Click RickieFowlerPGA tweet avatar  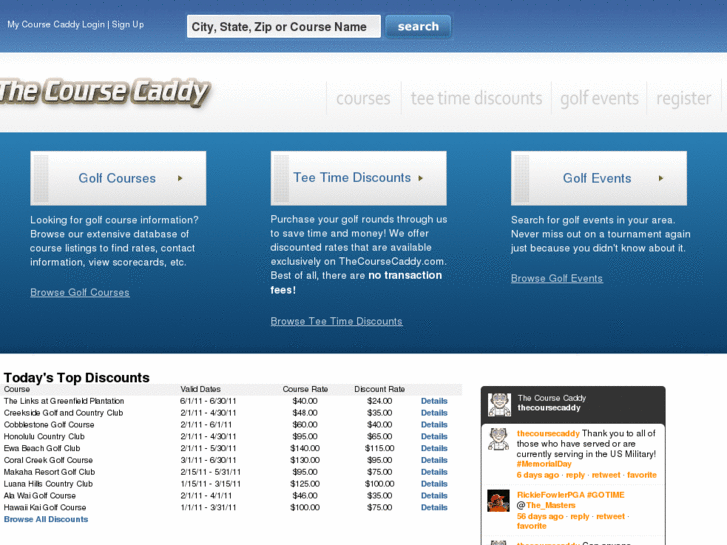click(x=498, y=501)
